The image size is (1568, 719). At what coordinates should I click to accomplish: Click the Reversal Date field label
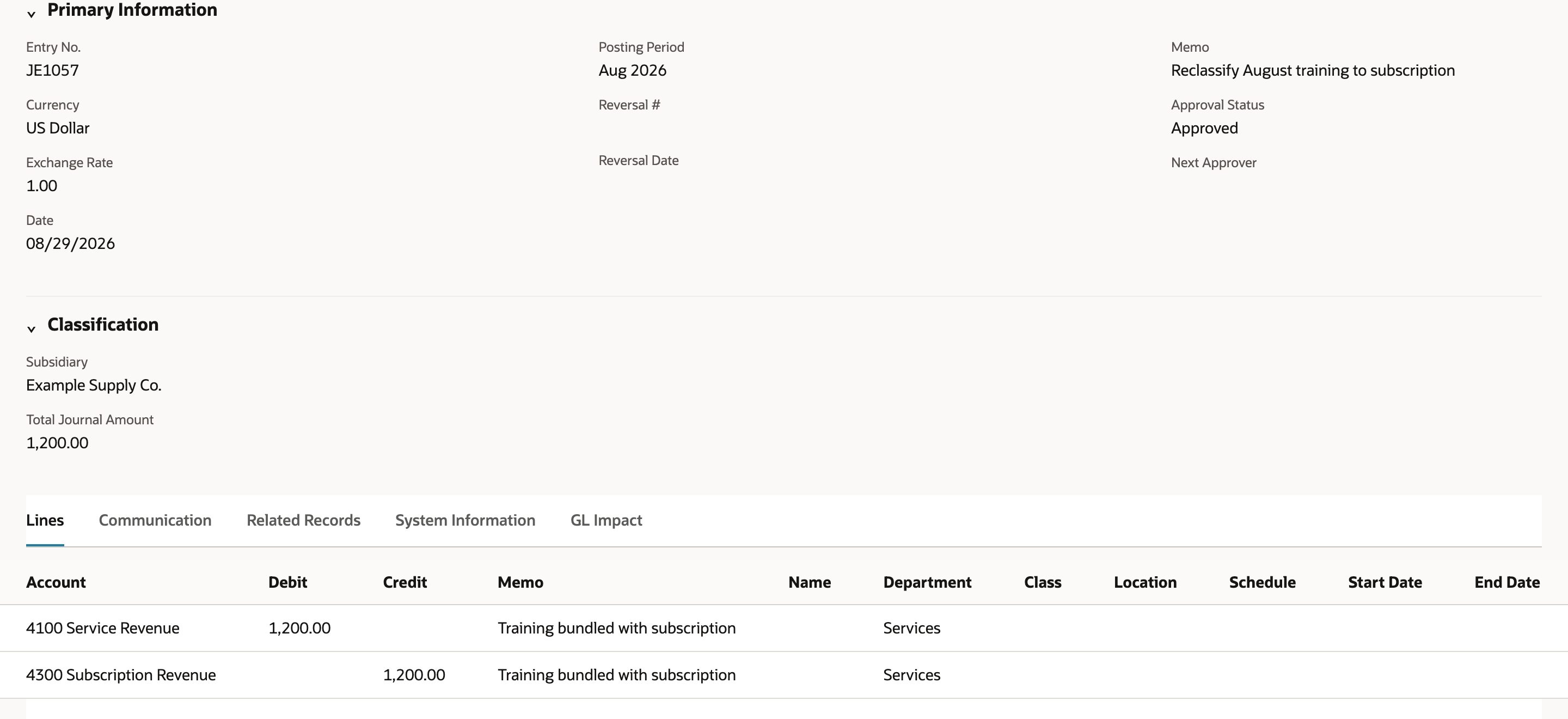[639, 160]
